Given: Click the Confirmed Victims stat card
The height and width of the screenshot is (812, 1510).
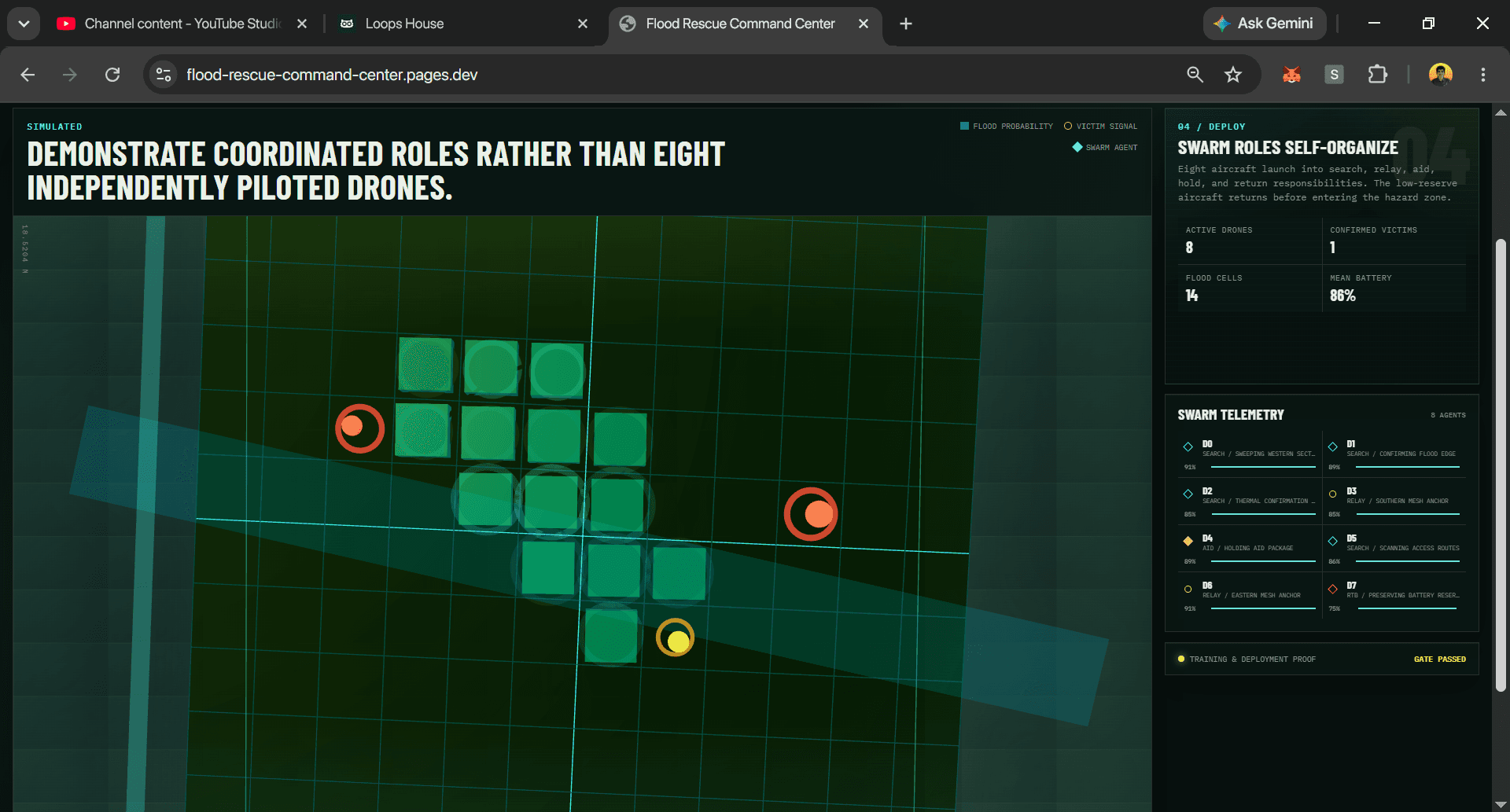Looking at the screenshot, I should tap(1394, 241).
